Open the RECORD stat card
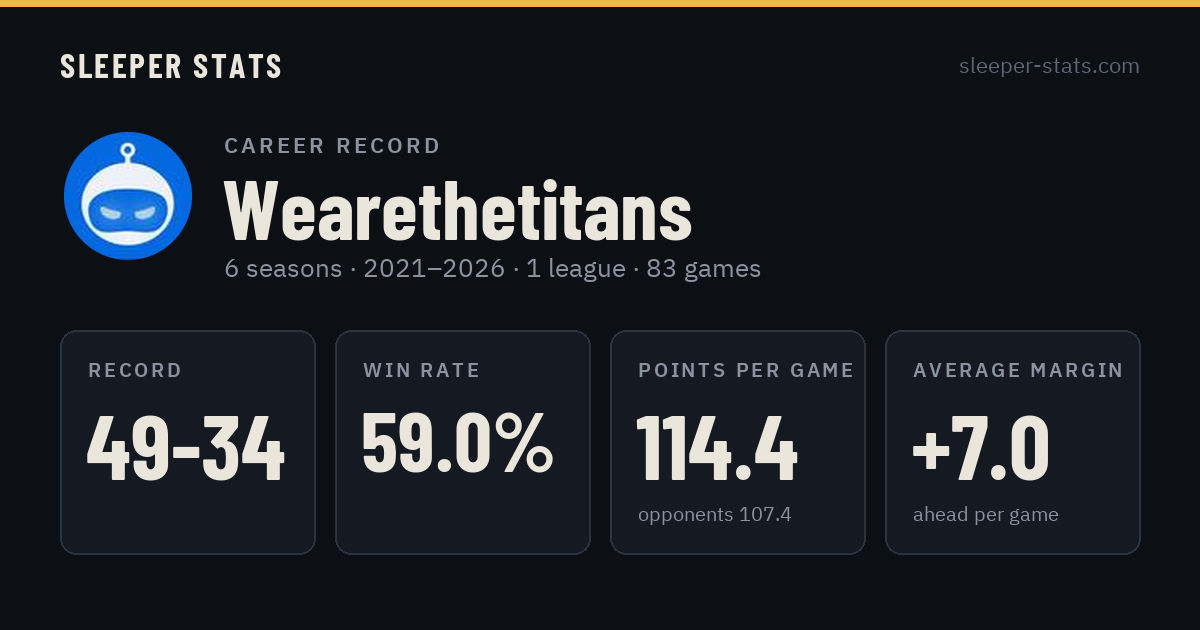The image size is (1200, 630). coord(188,442)
